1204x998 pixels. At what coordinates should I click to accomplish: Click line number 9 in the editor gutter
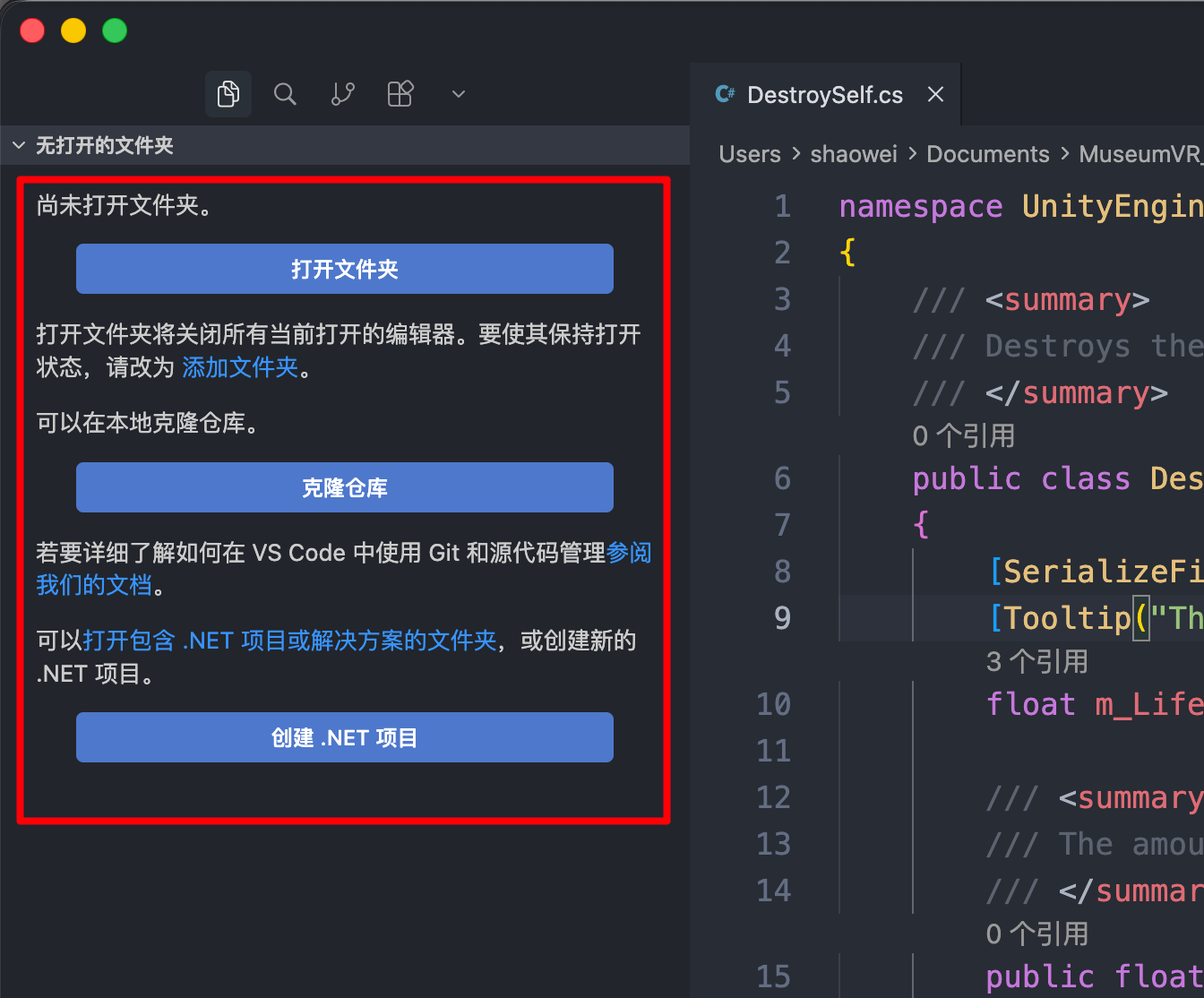click(x=782, y=617)
